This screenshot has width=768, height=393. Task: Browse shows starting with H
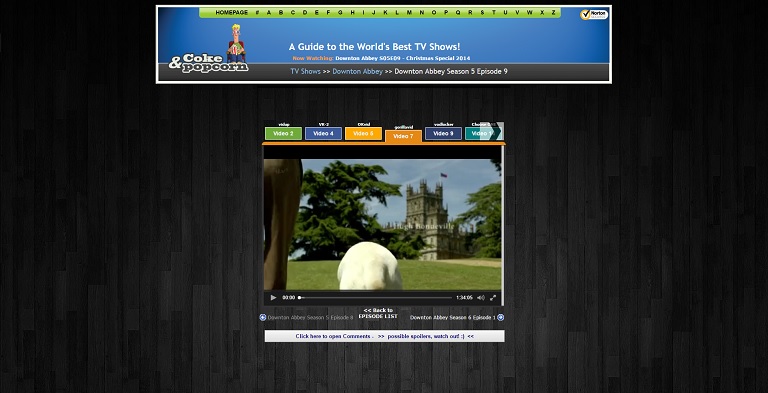click(x=352, y=13)
